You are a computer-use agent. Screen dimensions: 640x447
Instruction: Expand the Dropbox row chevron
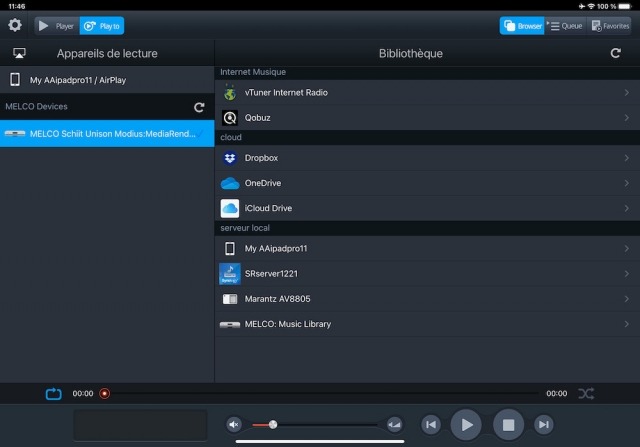pos(626,158)
